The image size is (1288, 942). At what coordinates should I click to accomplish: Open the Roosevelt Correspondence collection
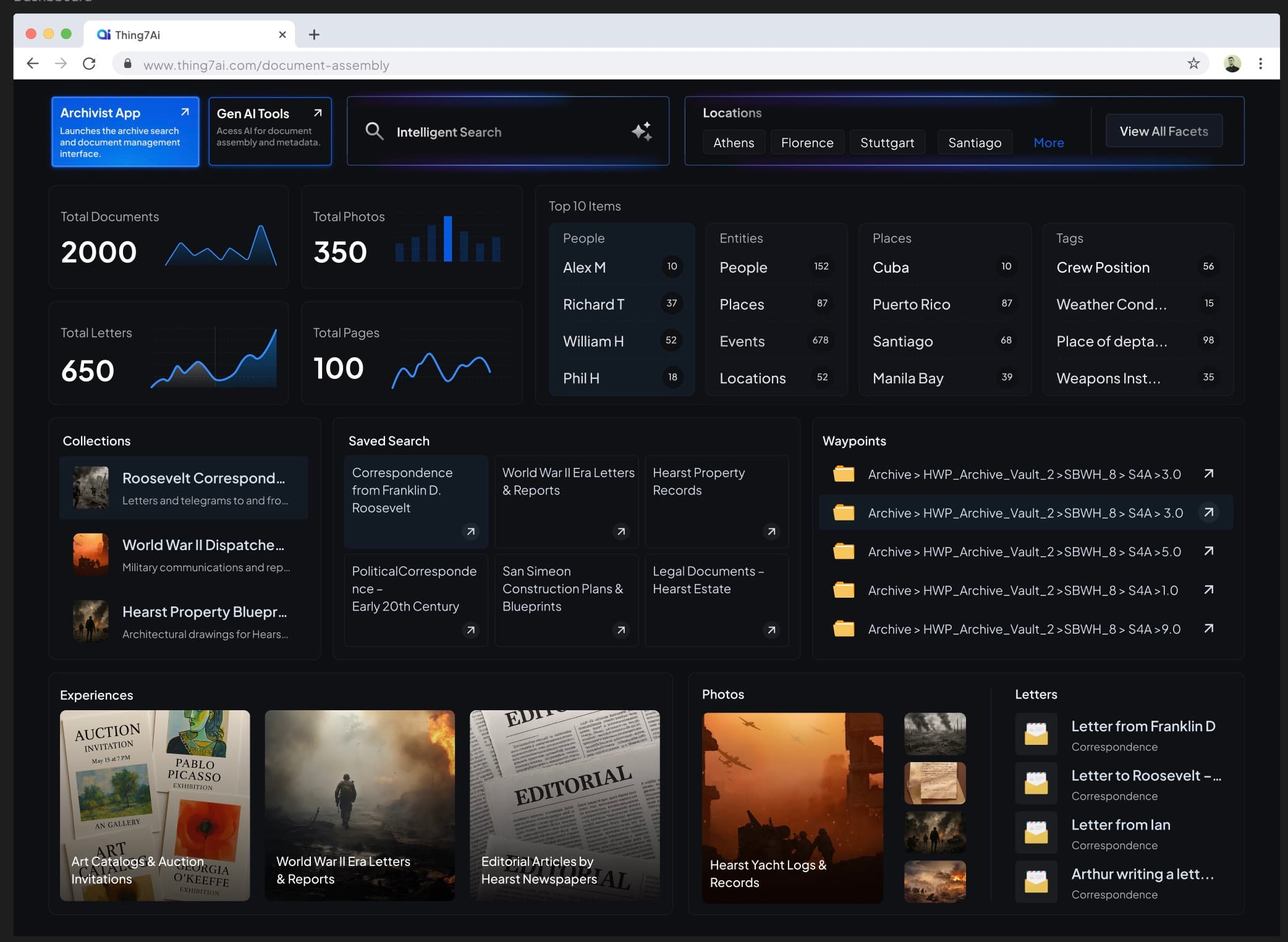184,488
